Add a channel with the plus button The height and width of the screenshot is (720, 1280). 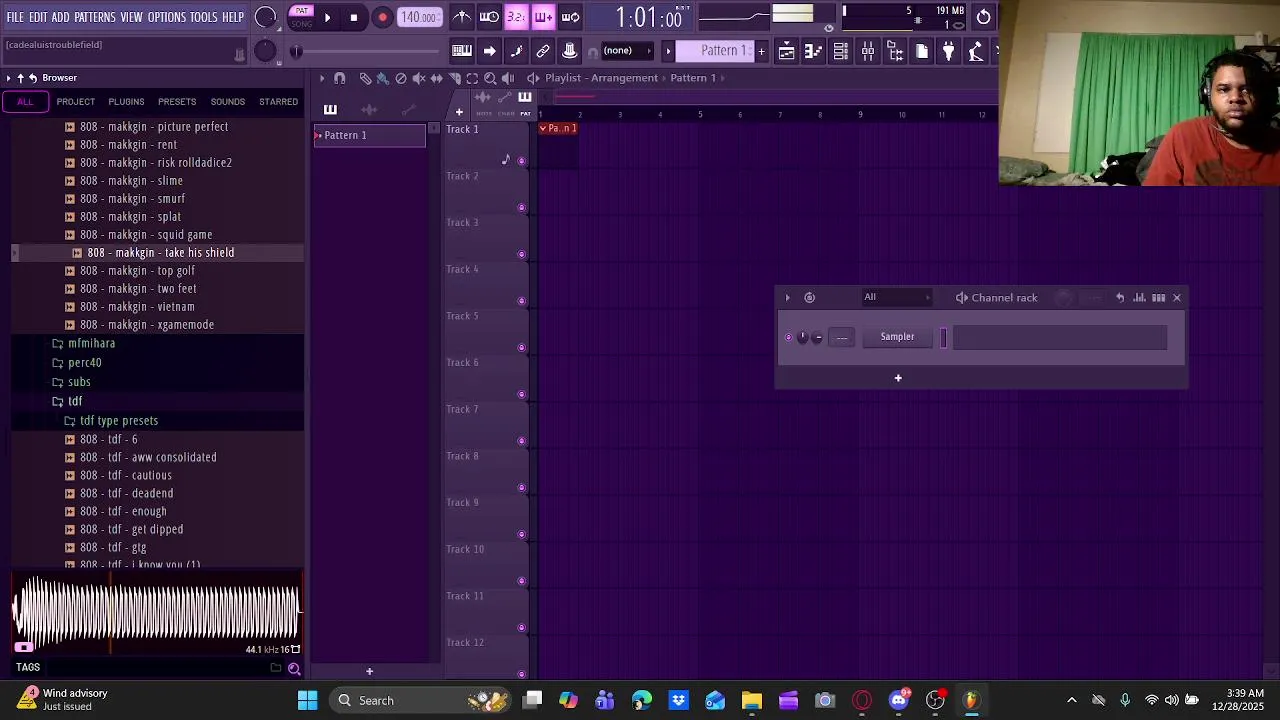(898, 378)
